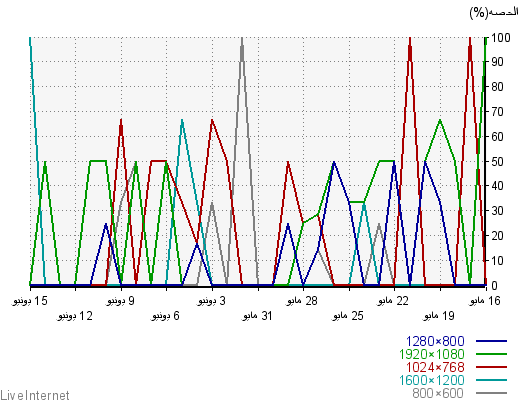This screenshot has width=520, height=405.
Task: Click the percent axis title at top right
Action: coord(494,13)
